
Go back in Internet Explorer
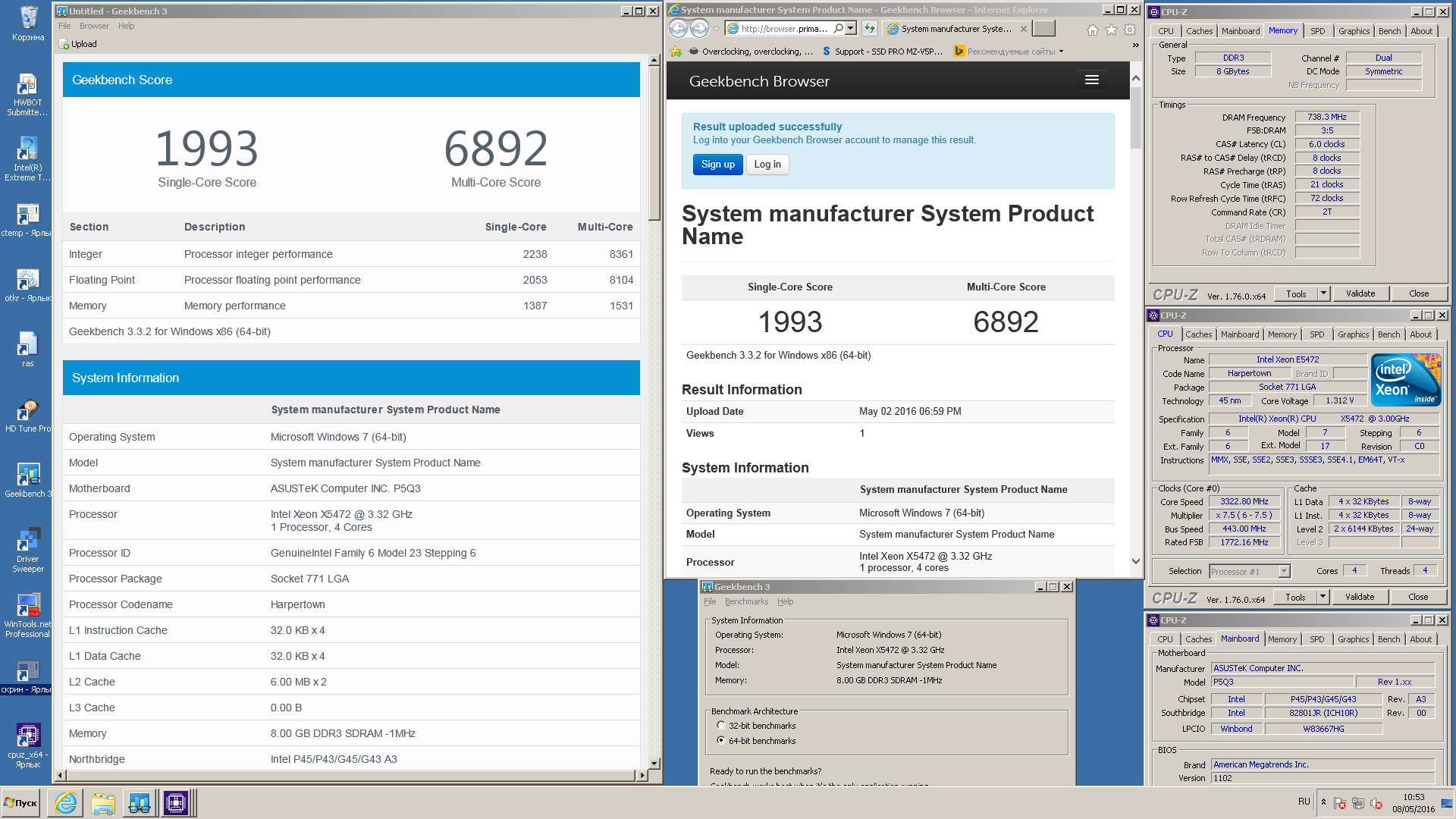tap(678, 29)
